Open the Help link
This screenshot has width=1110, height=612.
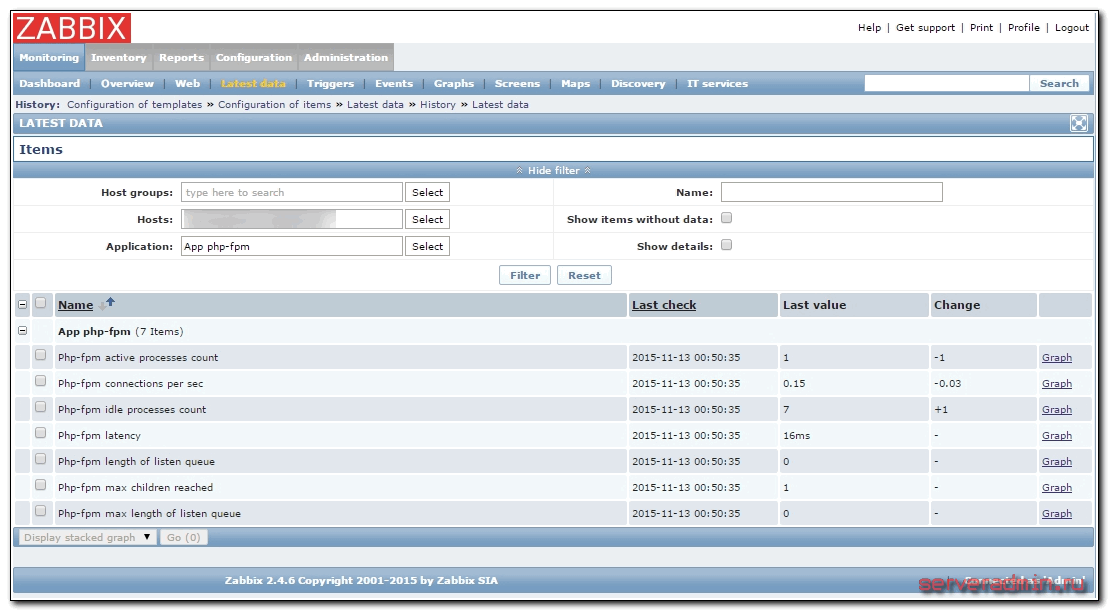(869, 28)
